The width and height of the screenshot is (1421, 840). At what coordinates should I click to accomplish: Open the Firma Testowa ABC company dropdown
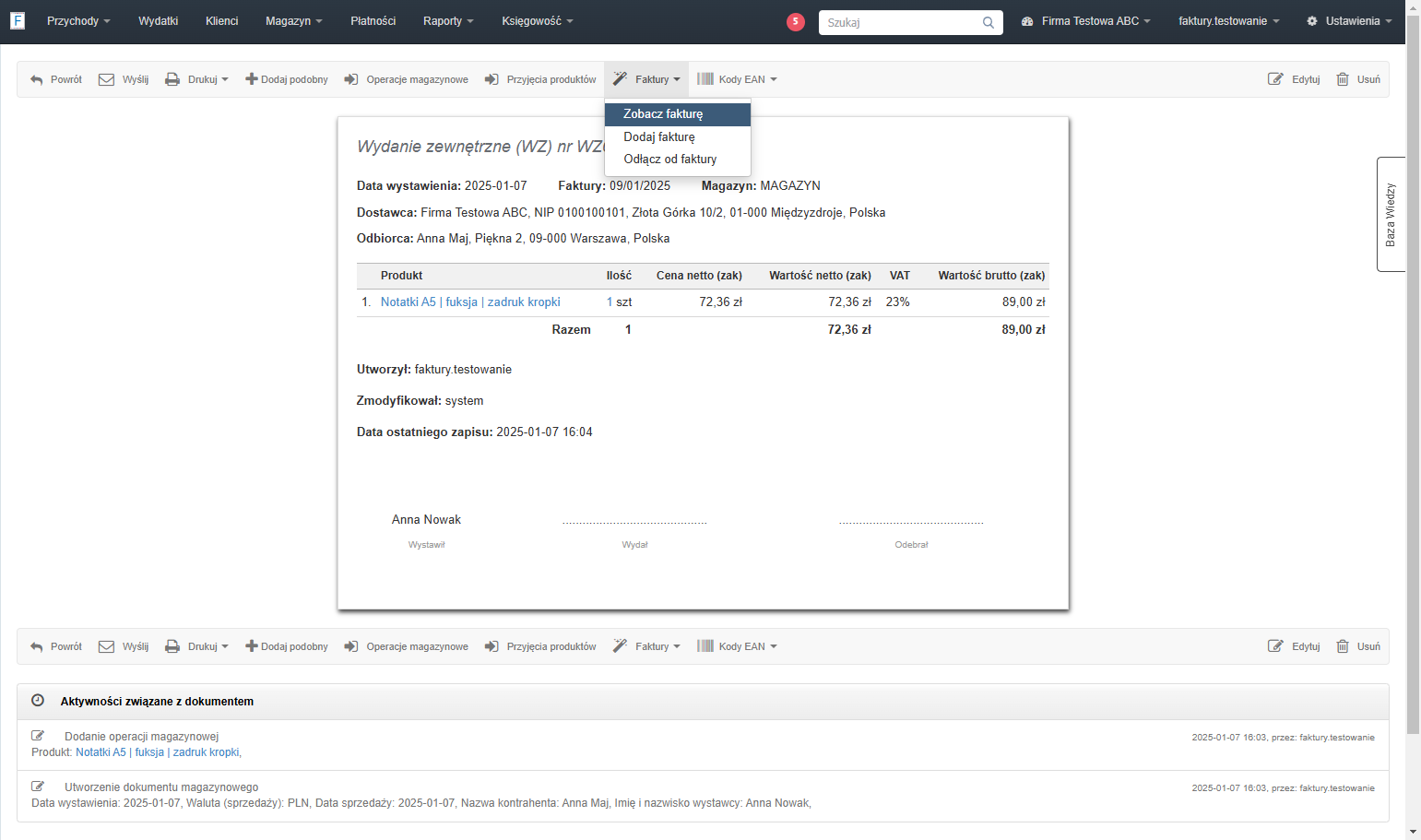pos(1086,21)
